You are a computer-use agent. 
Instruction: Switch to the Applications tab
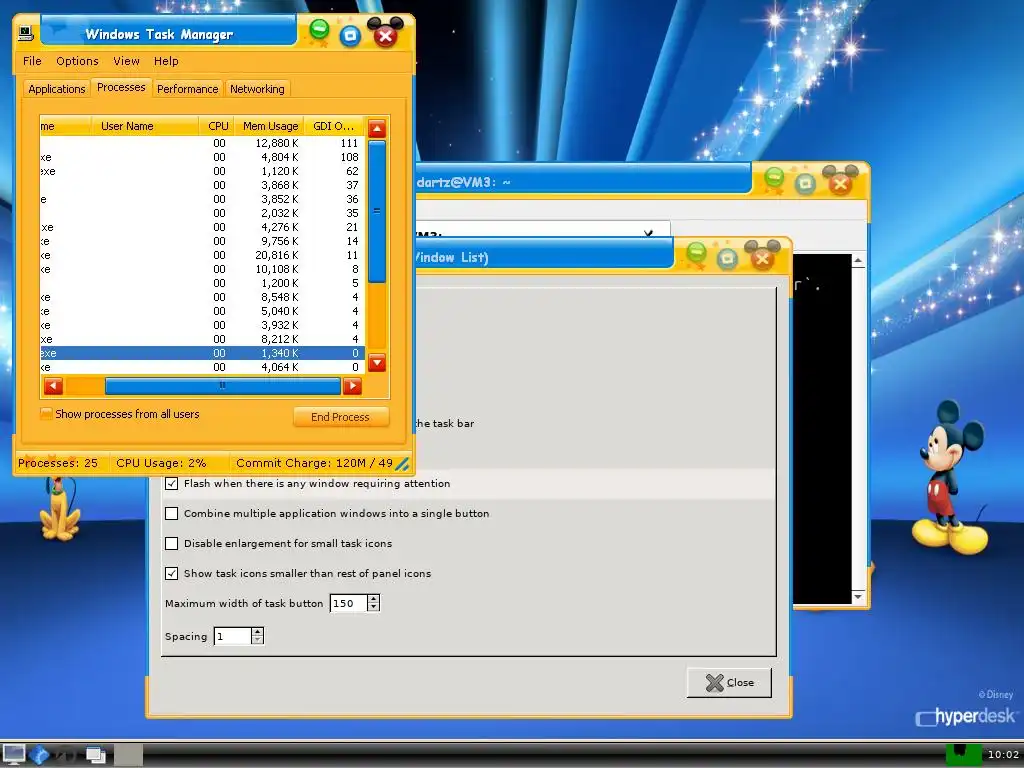57,89
